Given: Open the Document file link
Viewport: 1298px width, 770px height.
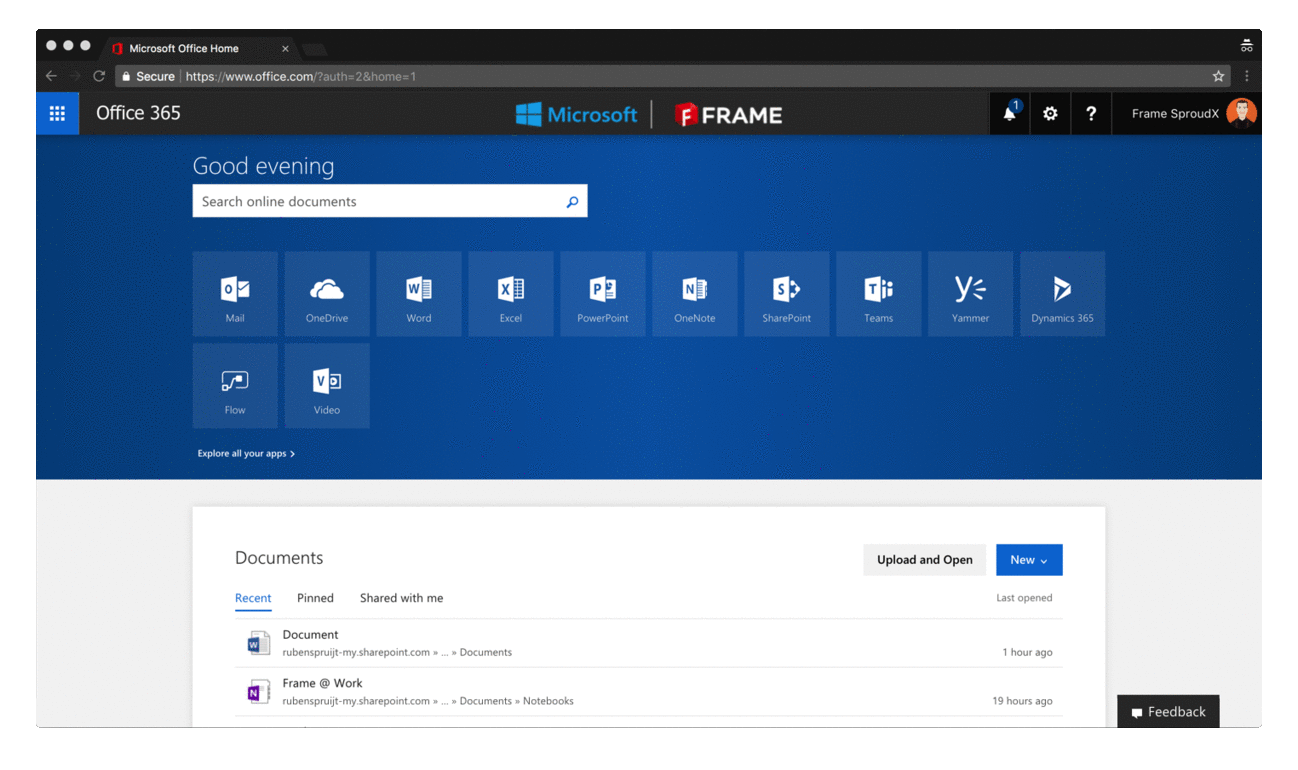Looking at the screenshot, I should pos(310,635).
